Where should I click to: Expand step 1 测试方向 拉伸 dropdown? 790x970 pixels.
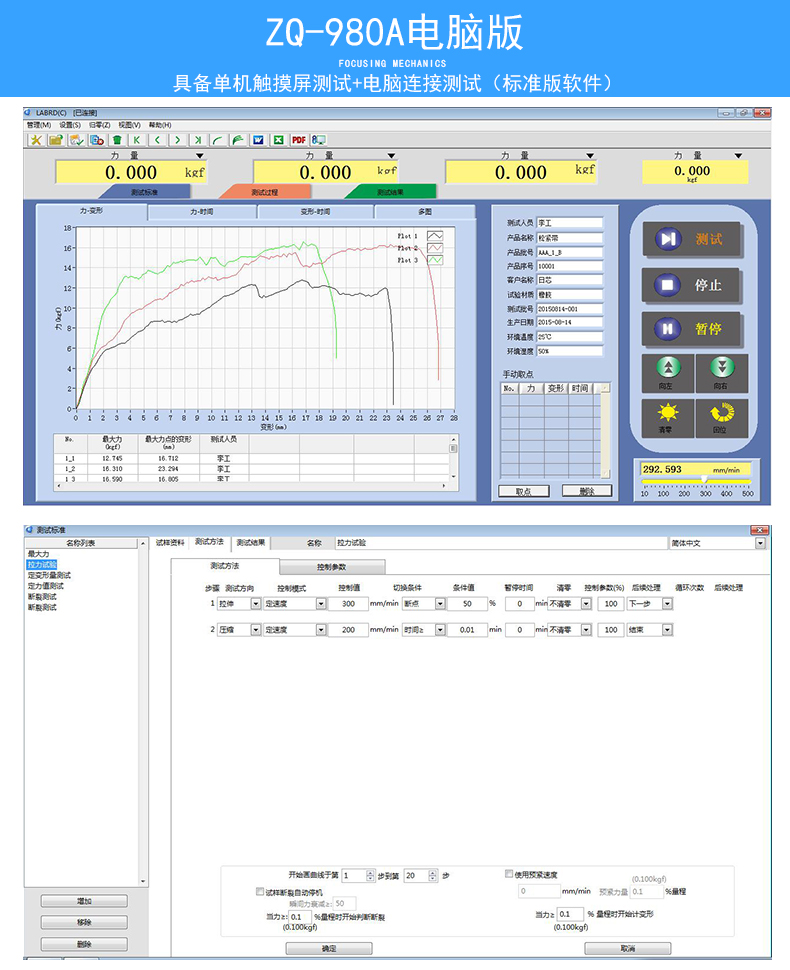point(255,604)
